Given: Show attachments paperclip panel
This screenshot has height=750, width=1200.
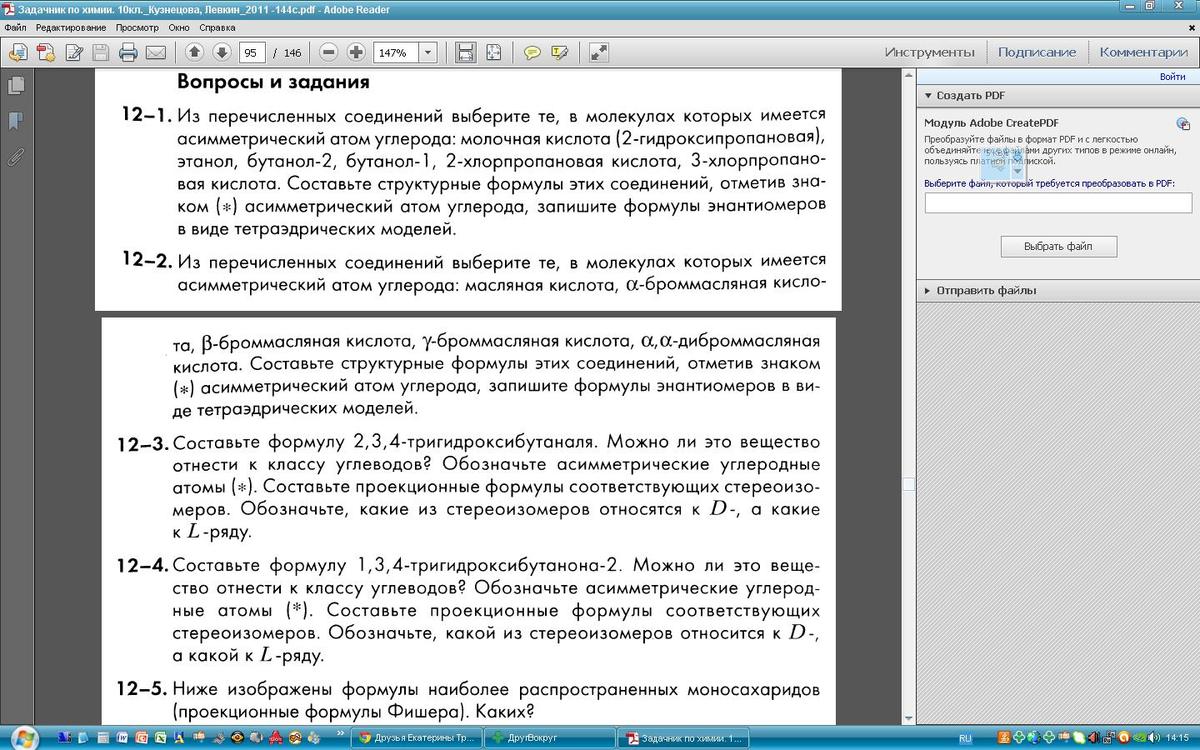Looking at the screenshot, I should [x=16, y=156].
